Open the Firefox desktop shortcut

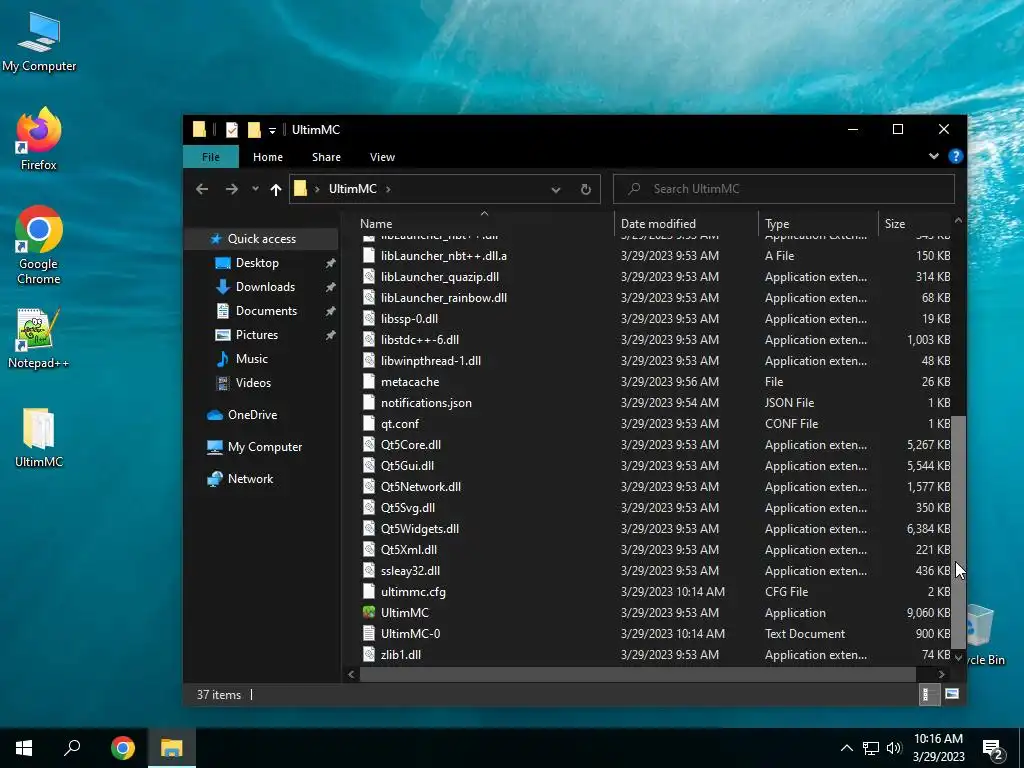(x=39, y=138)
